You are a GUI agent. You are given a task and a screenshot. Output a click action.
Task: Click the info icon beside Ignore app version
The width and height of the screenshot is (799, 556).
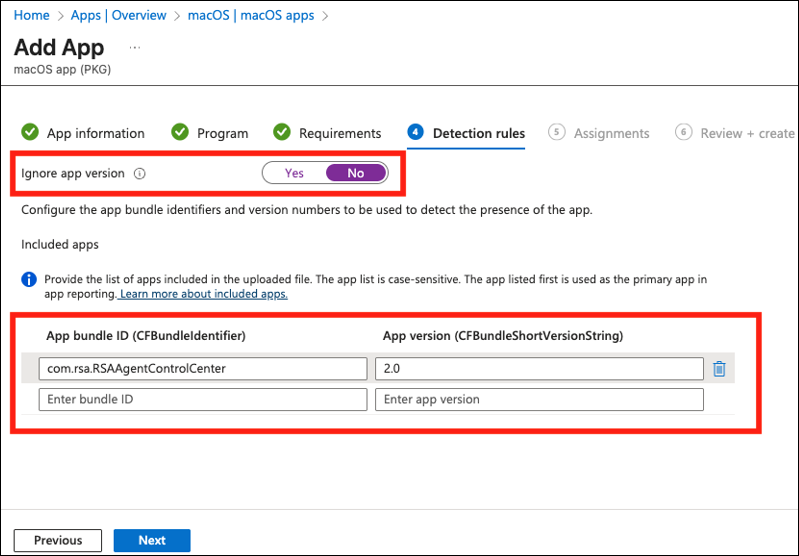click(140, 173)
